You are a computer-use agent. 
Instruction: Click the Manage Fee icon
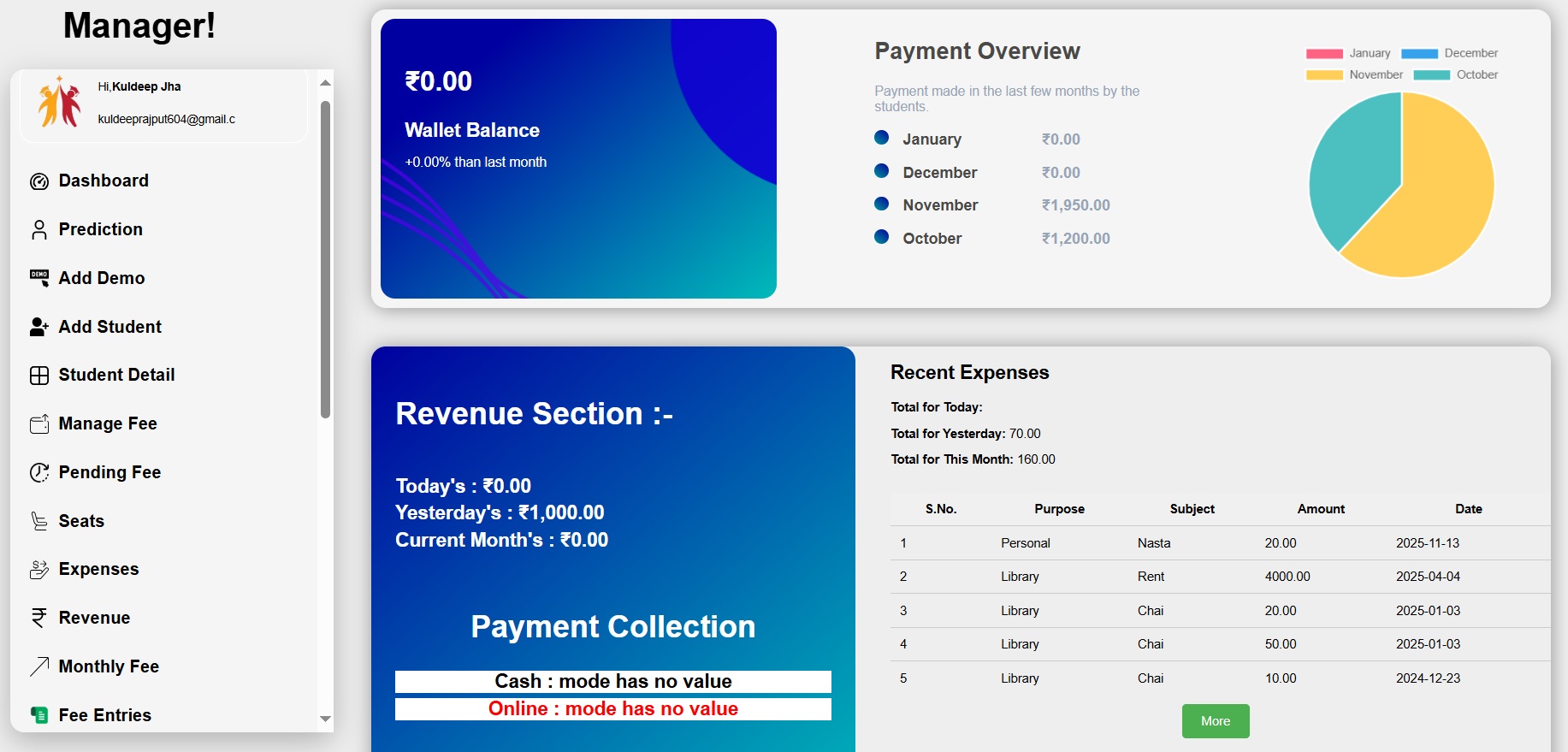tap(39, 424)
